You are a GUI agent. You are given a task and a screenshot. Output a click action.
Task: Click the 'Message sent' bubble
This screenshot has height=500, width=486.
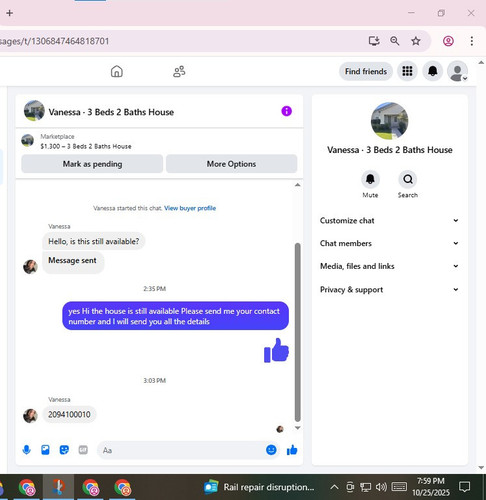[73, 262]
